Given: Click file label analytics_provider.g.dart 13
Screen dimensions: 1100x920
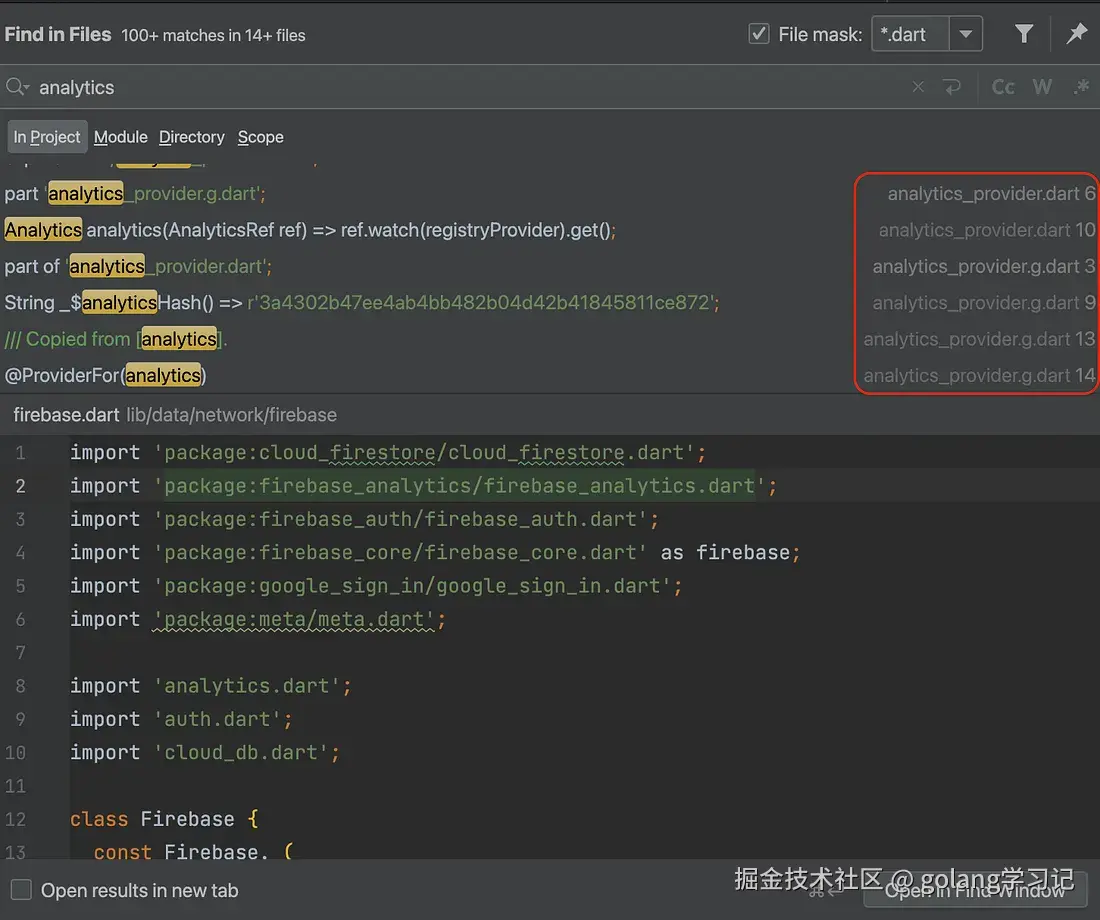Looking at the screenshot, I should click(979, 340).
